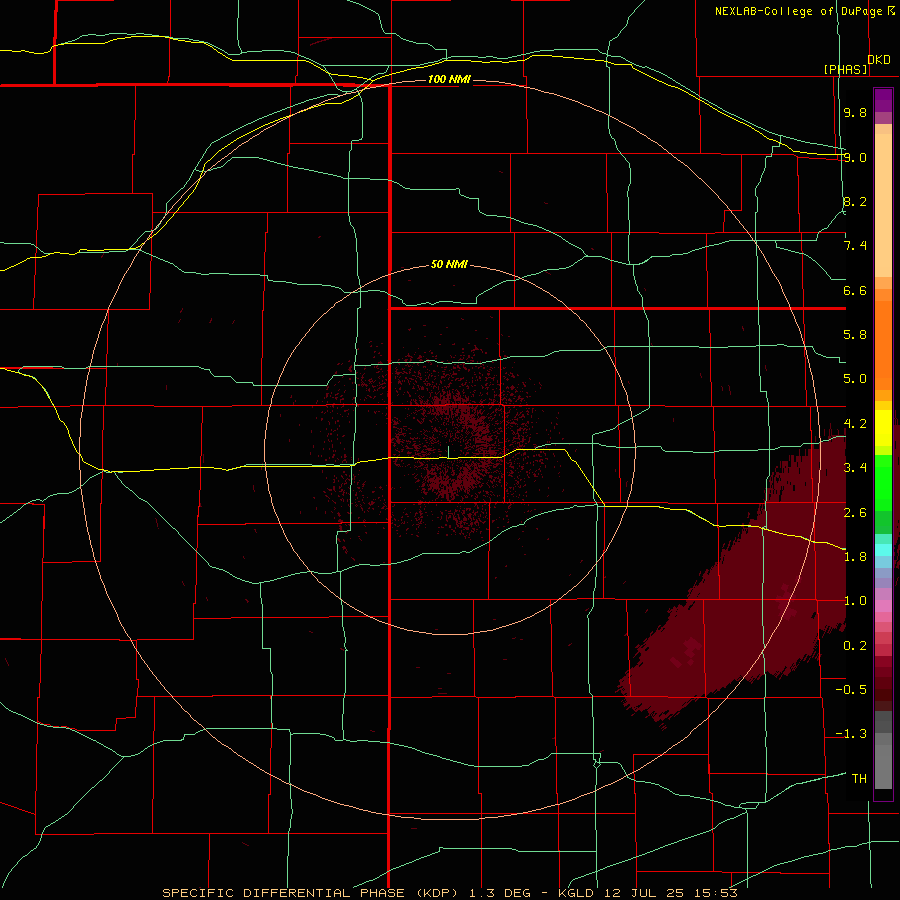
Task: Click the purple segment atop the color bar
Action: point(883,100)
